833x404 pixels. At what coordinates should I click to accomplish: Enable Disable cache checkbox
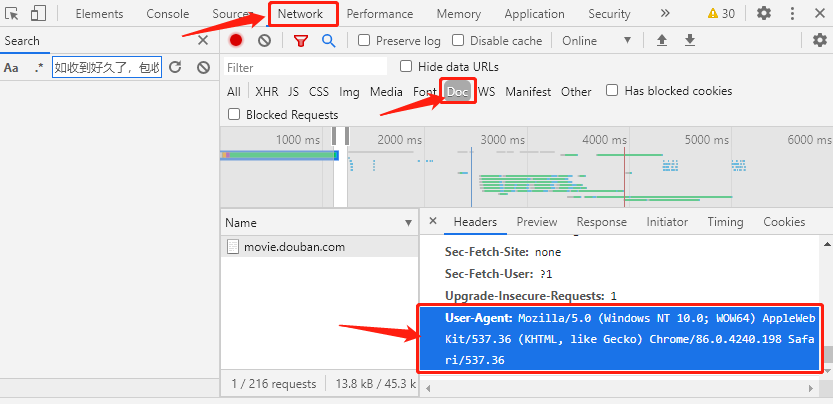[458, 40]
